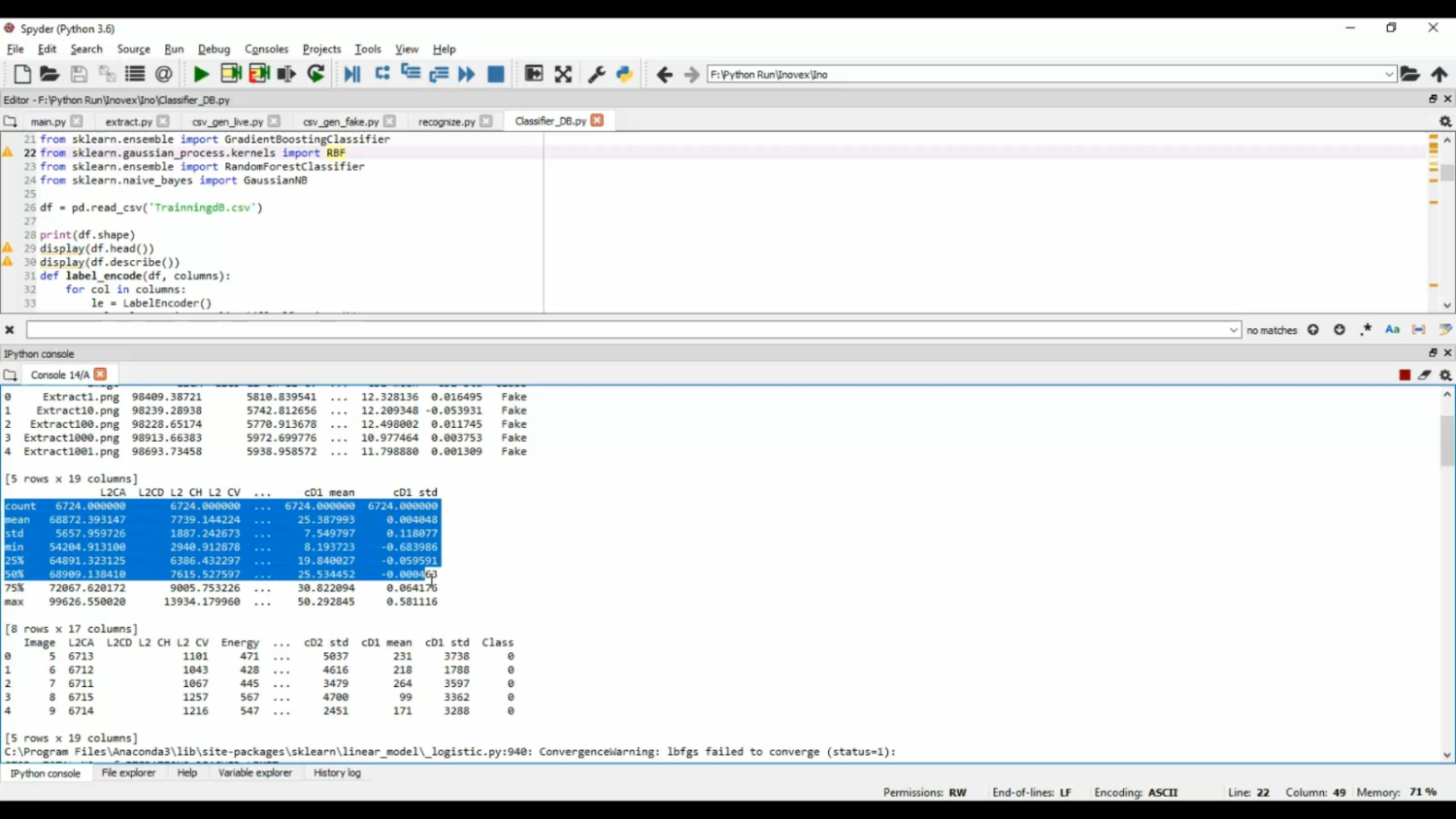
Task: Close the csv_gen_live.py tab
Action: point(275,121)
